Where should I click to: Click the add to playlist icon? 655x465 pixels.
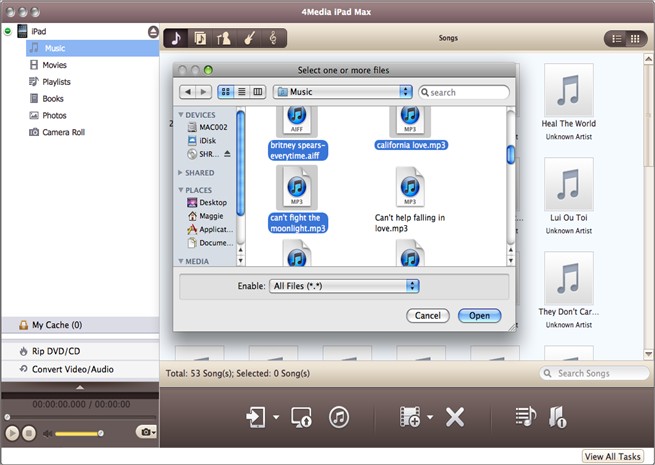point(526,417)
